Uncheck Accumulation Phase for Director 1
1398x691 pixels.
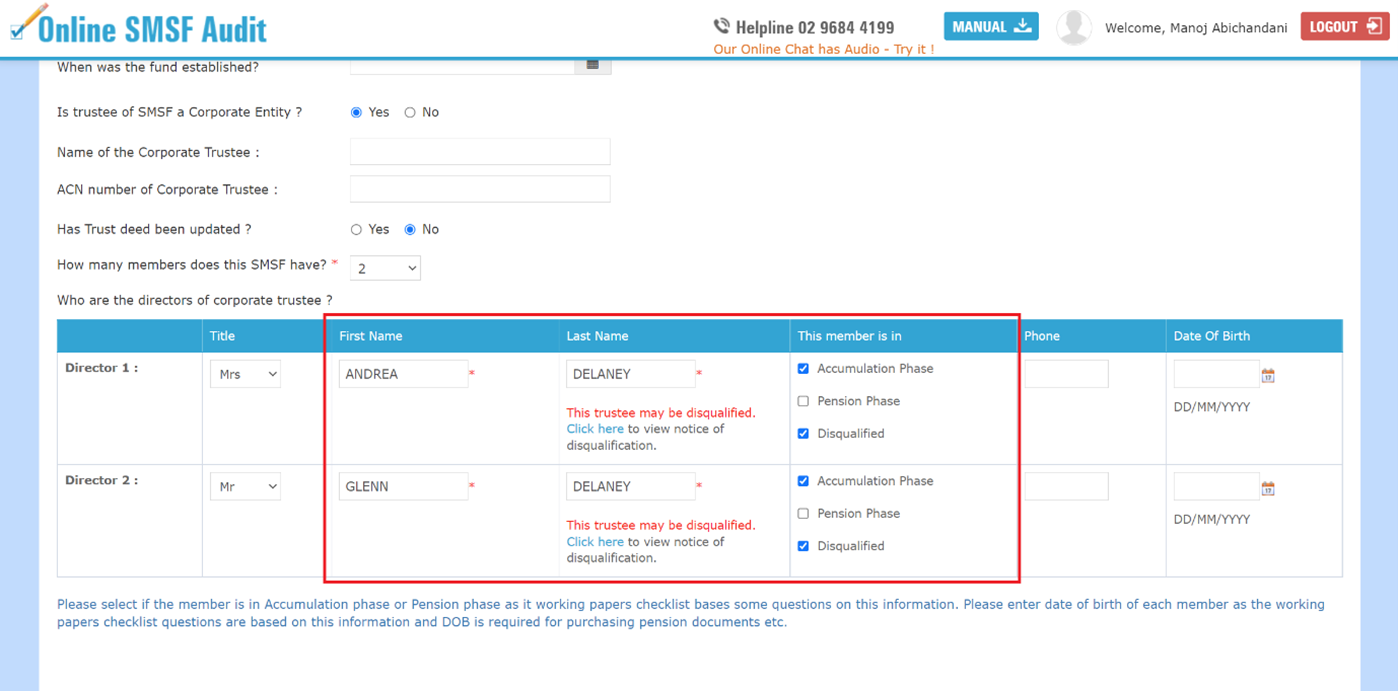(803, 369)
